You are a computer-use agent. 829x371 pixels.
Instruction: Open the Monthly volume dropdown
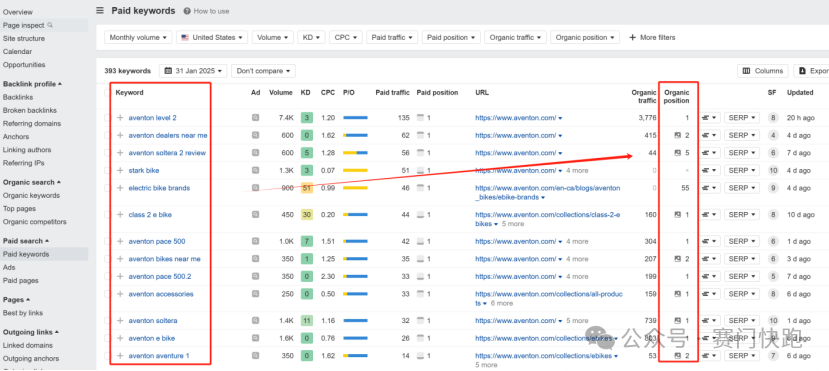point(138,38)
